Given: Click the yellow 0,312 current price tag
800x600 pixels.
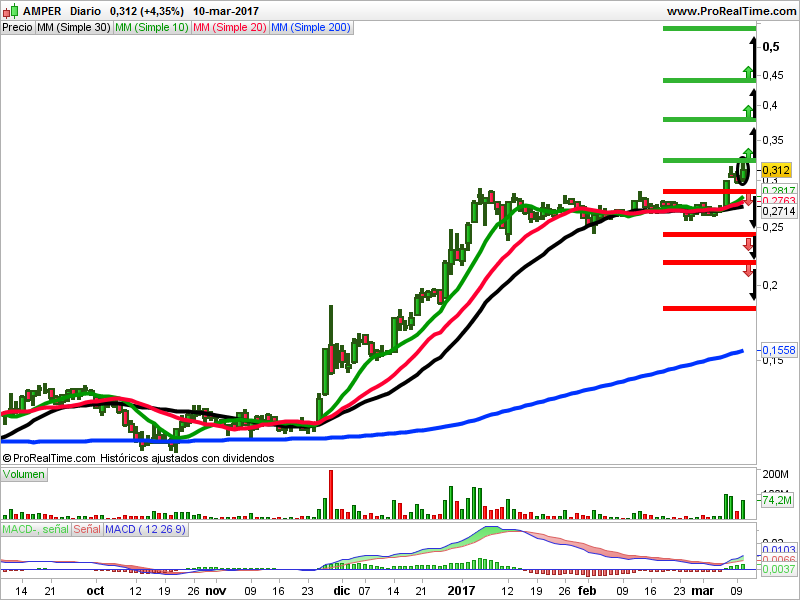Looking at the screenshot, I should click(x=776, y=171).
